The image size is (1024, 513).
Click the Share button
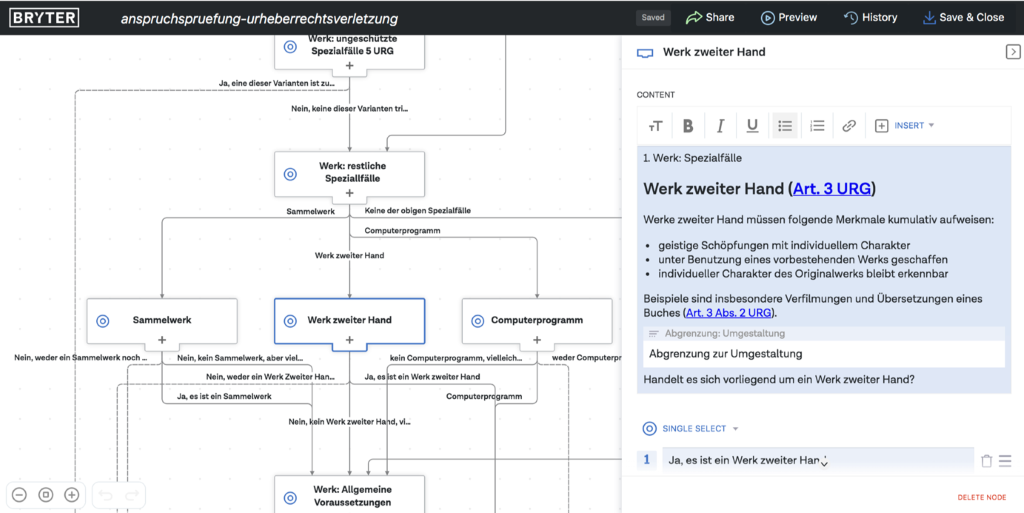(710, 17)
